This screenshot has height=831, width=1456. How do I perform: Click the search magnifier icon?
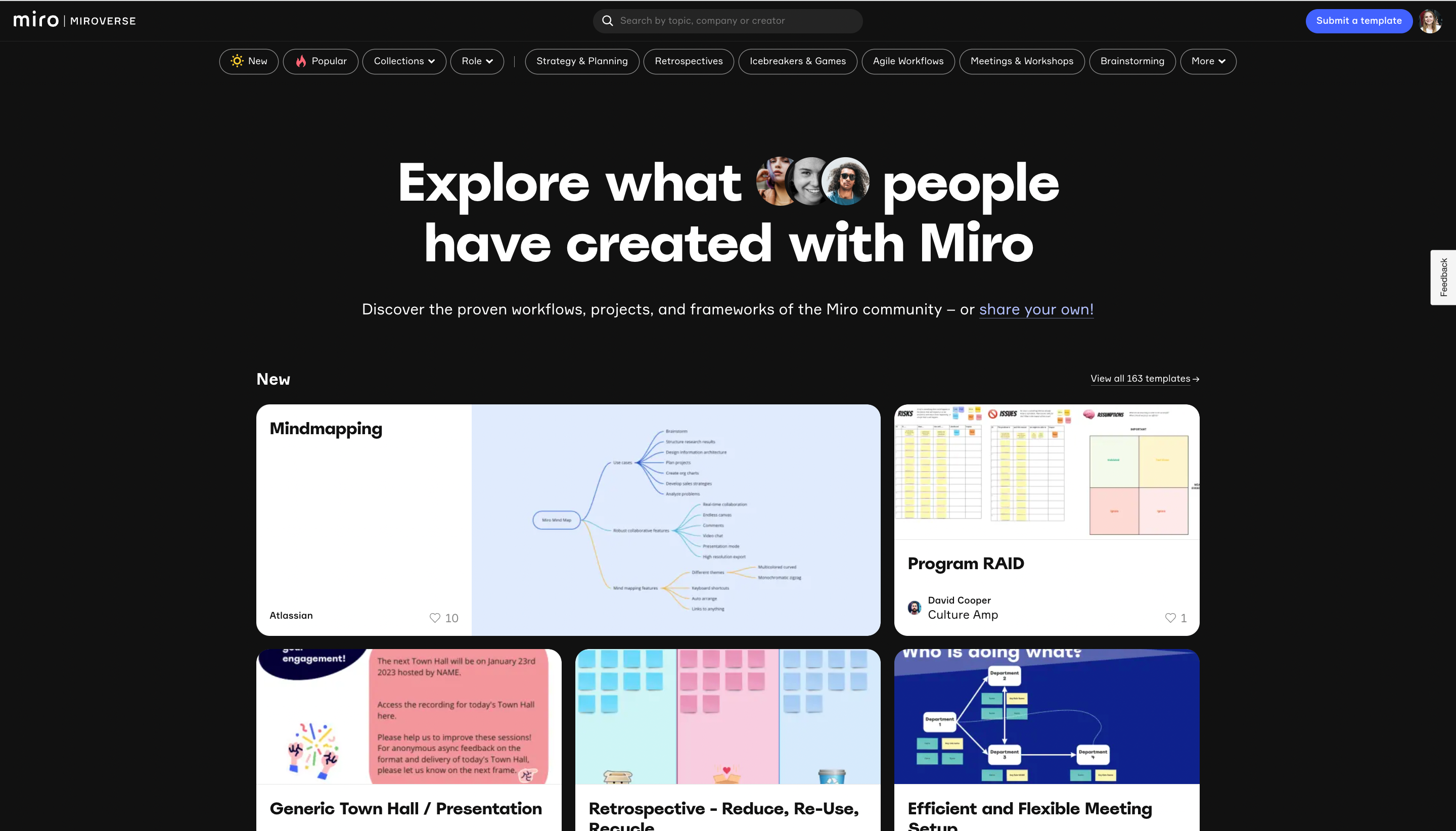[x=607, y=21]
